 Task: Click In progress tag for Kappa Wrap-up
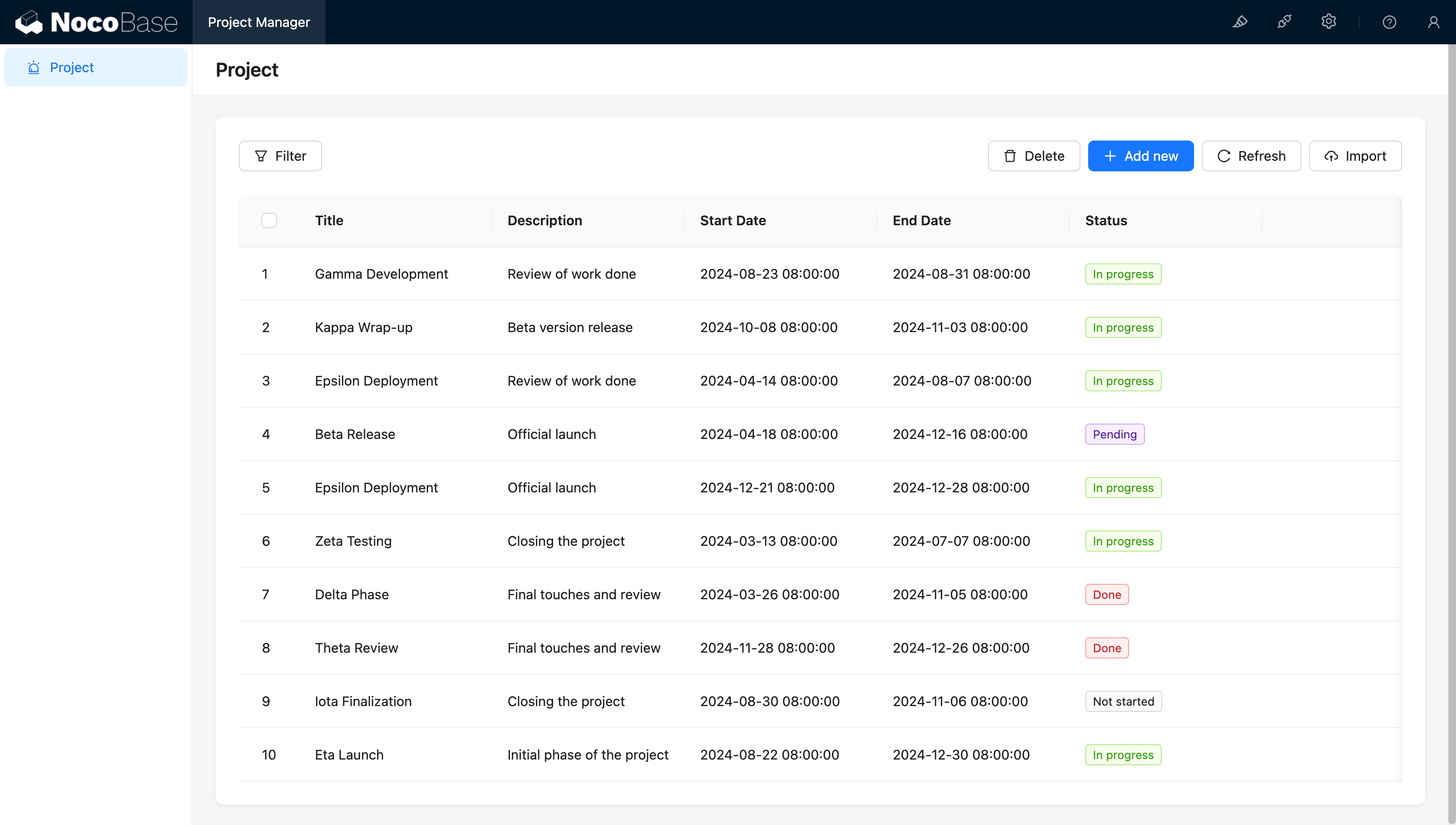point(1123,327)
